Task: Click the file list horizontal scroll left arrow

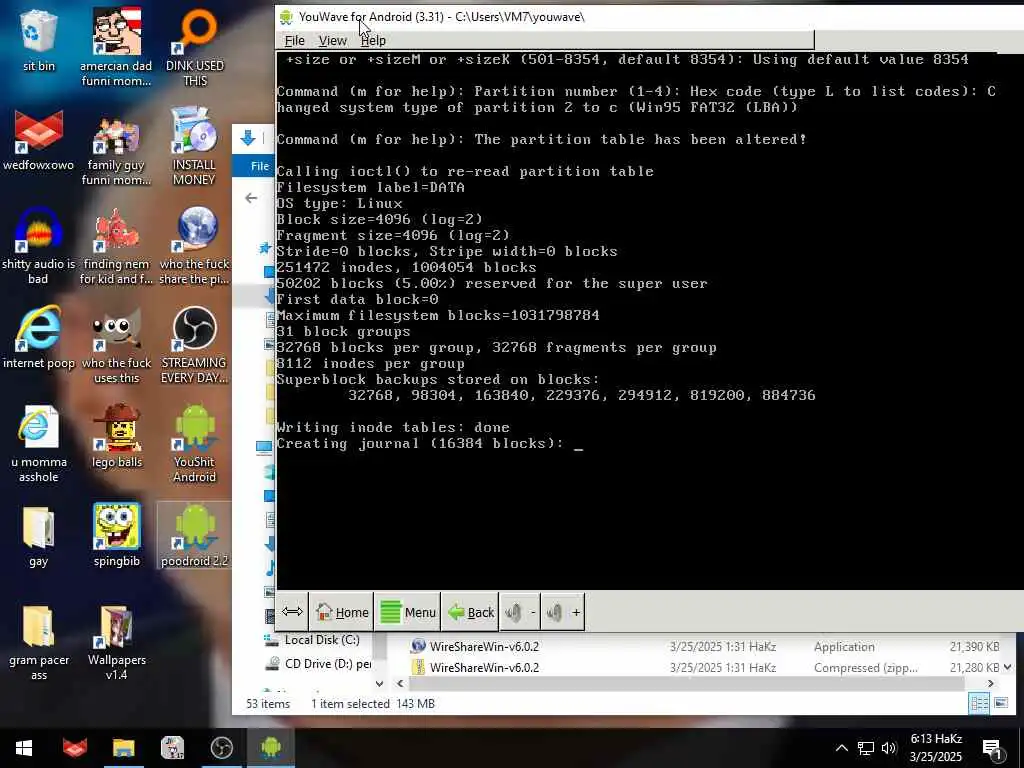Action: [x=400, y=684]
